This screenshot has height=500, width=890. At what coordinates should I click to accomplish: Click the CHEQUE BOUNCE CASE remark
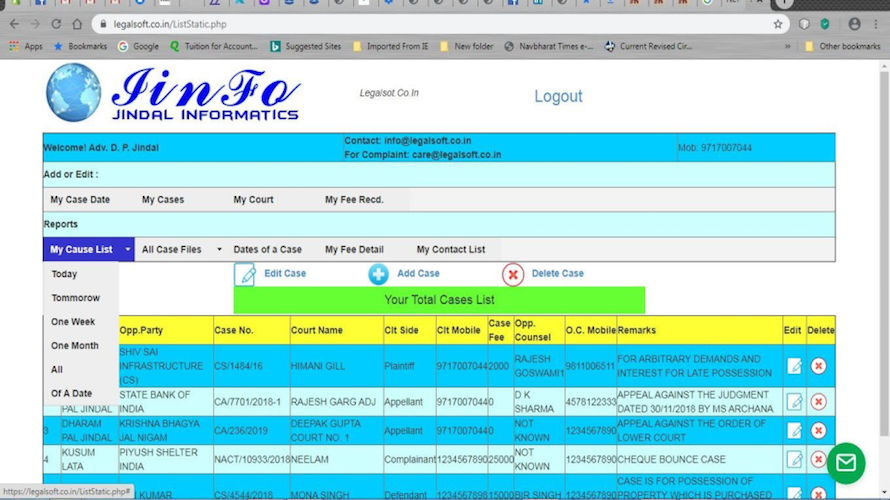coord(671,459)
